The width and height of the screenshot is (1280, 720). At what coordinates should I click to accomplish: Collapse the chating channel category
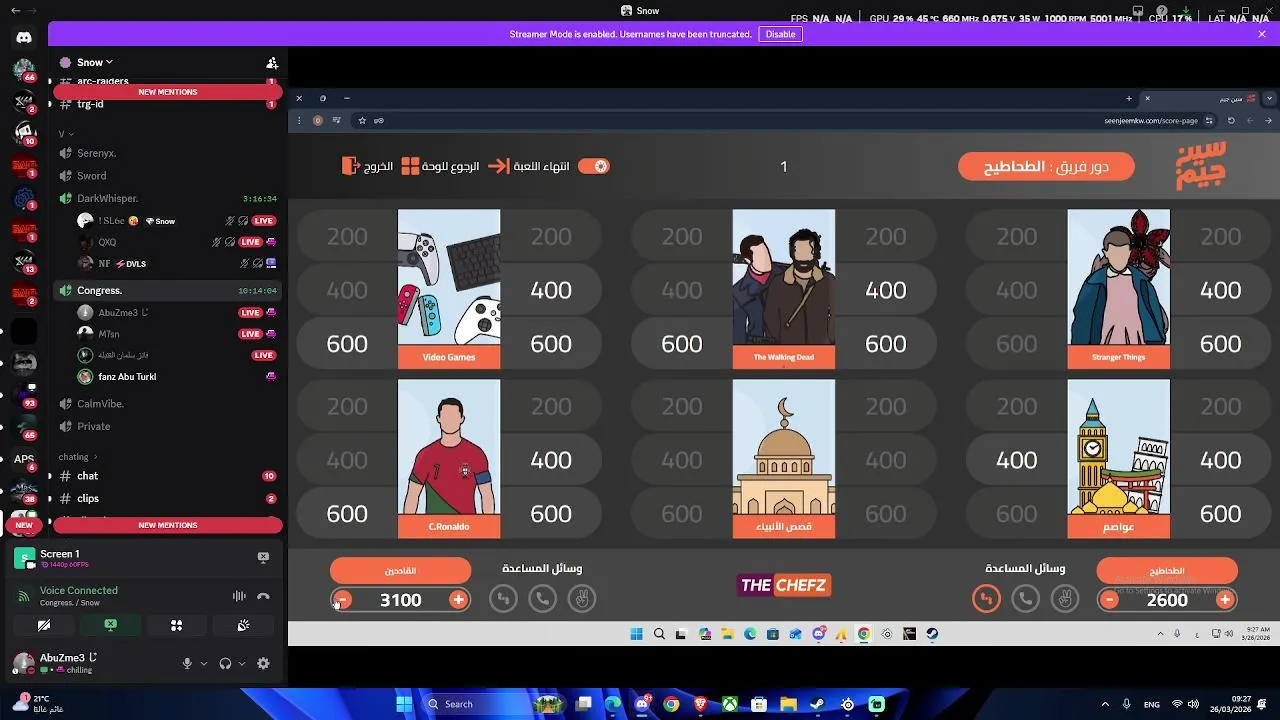point(77,457)
